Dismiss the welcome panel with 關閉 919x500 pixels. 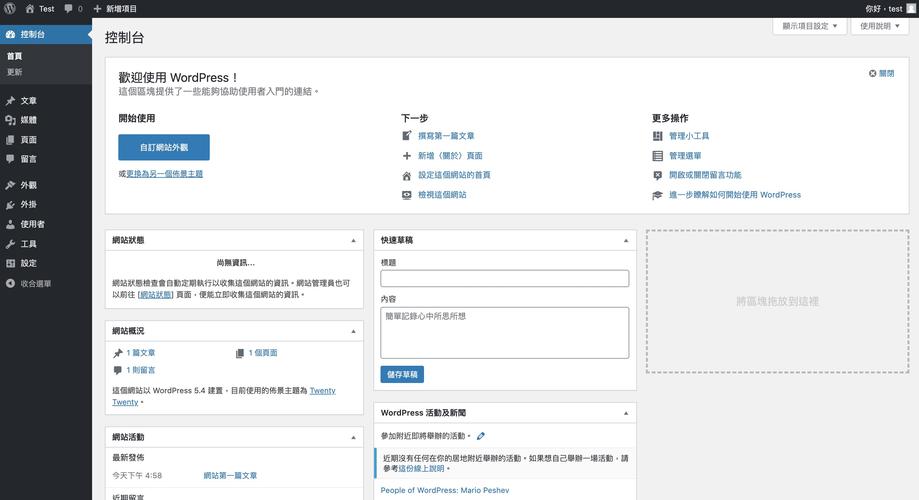point(881,73)
